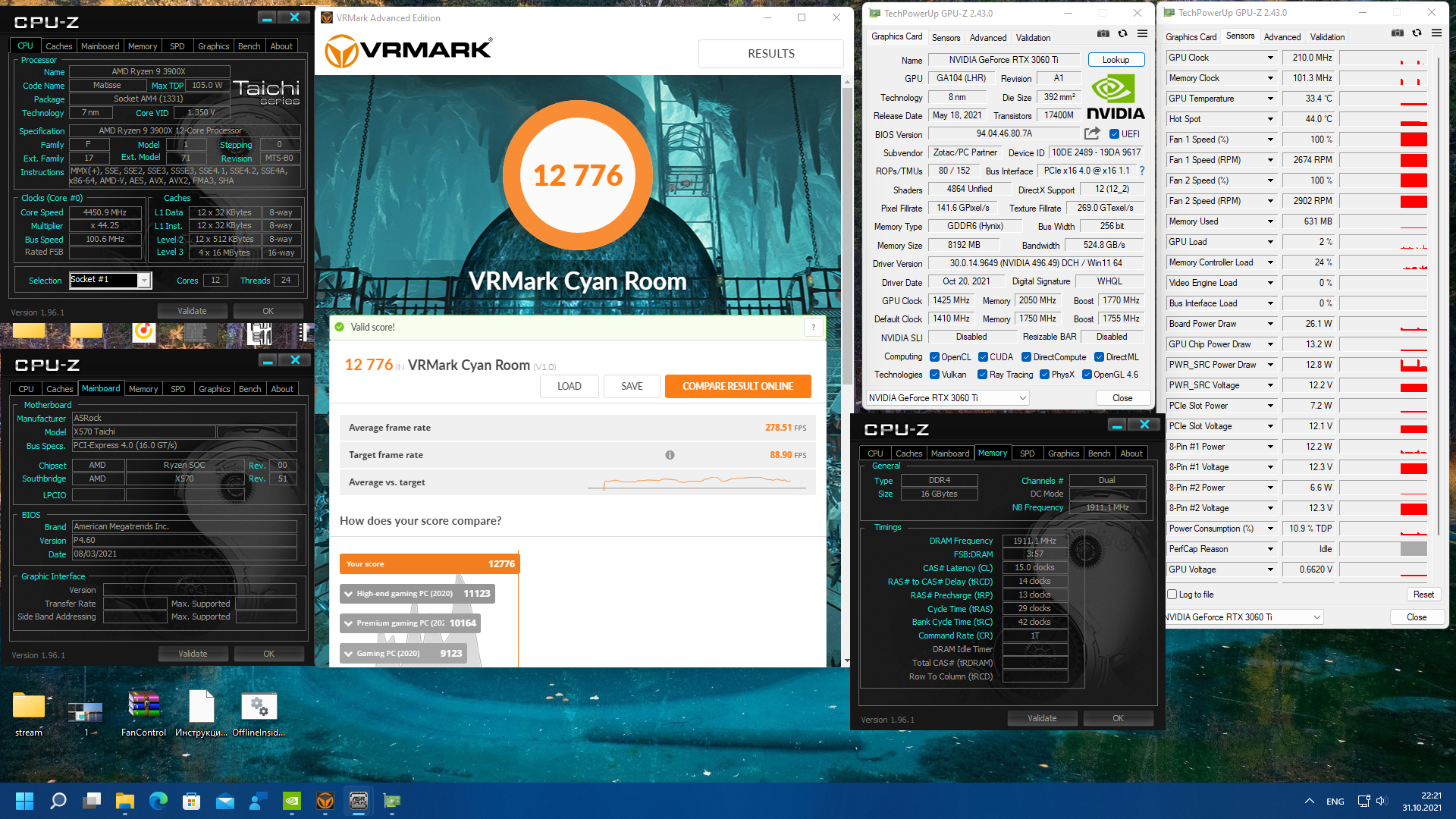
Task: Open GPU Temperature sensor dropdown
Action: point(1270,99)
